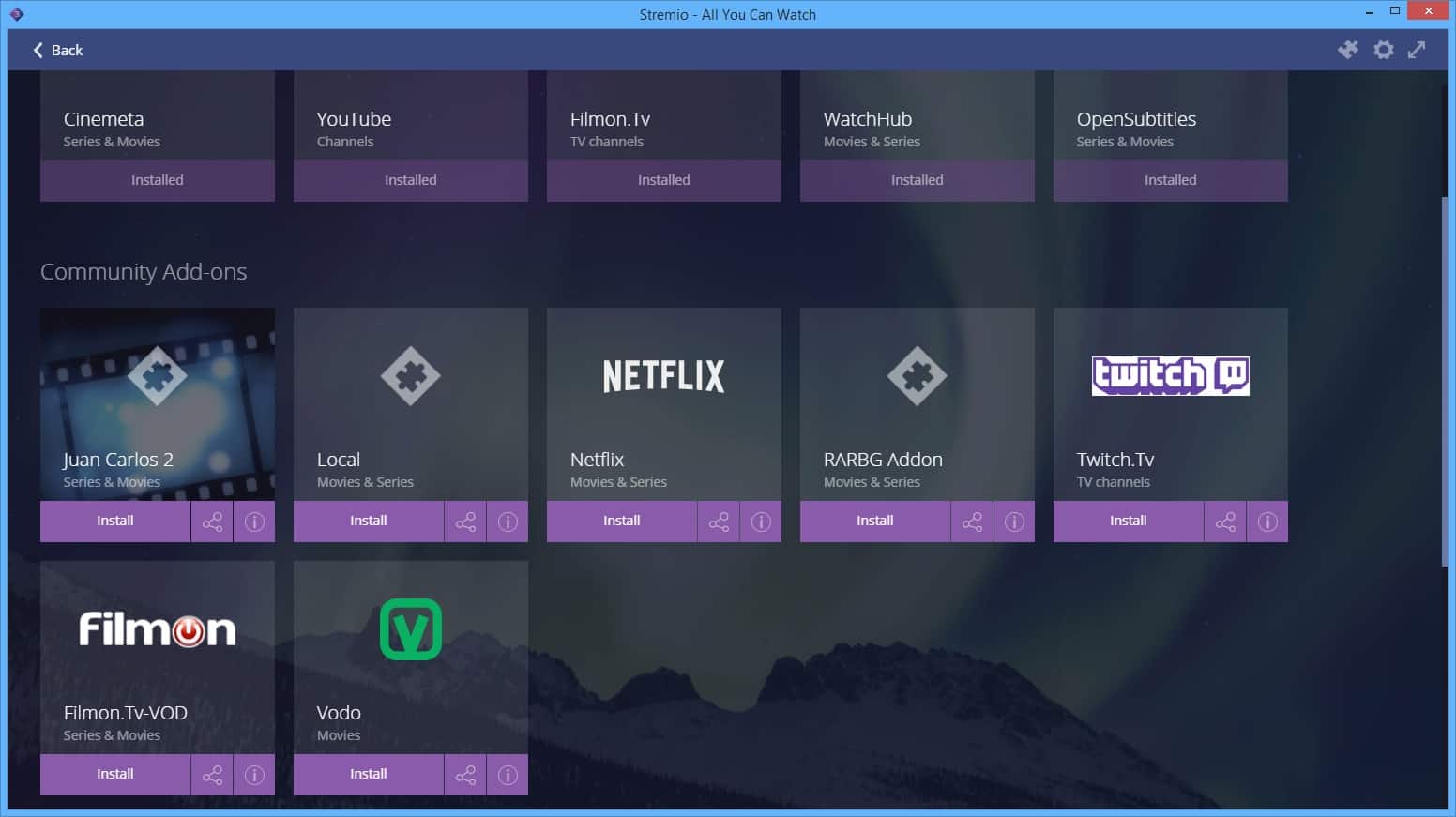Share the Netflix add-on
The width and height of the screenshot is (1456, 817).
click(719, 522)
